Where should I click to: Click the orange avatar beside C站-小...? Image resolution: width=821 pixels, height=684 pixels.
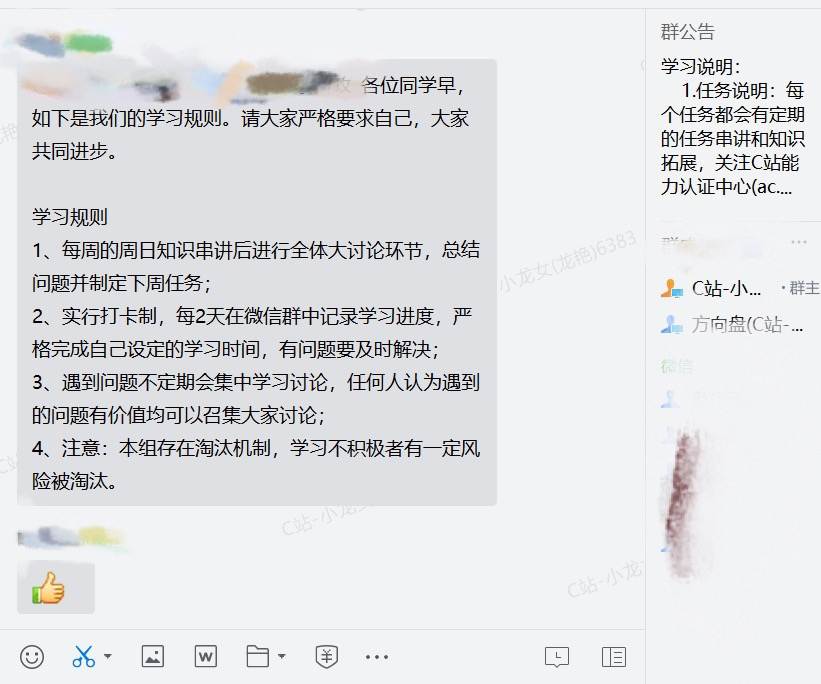672,289
